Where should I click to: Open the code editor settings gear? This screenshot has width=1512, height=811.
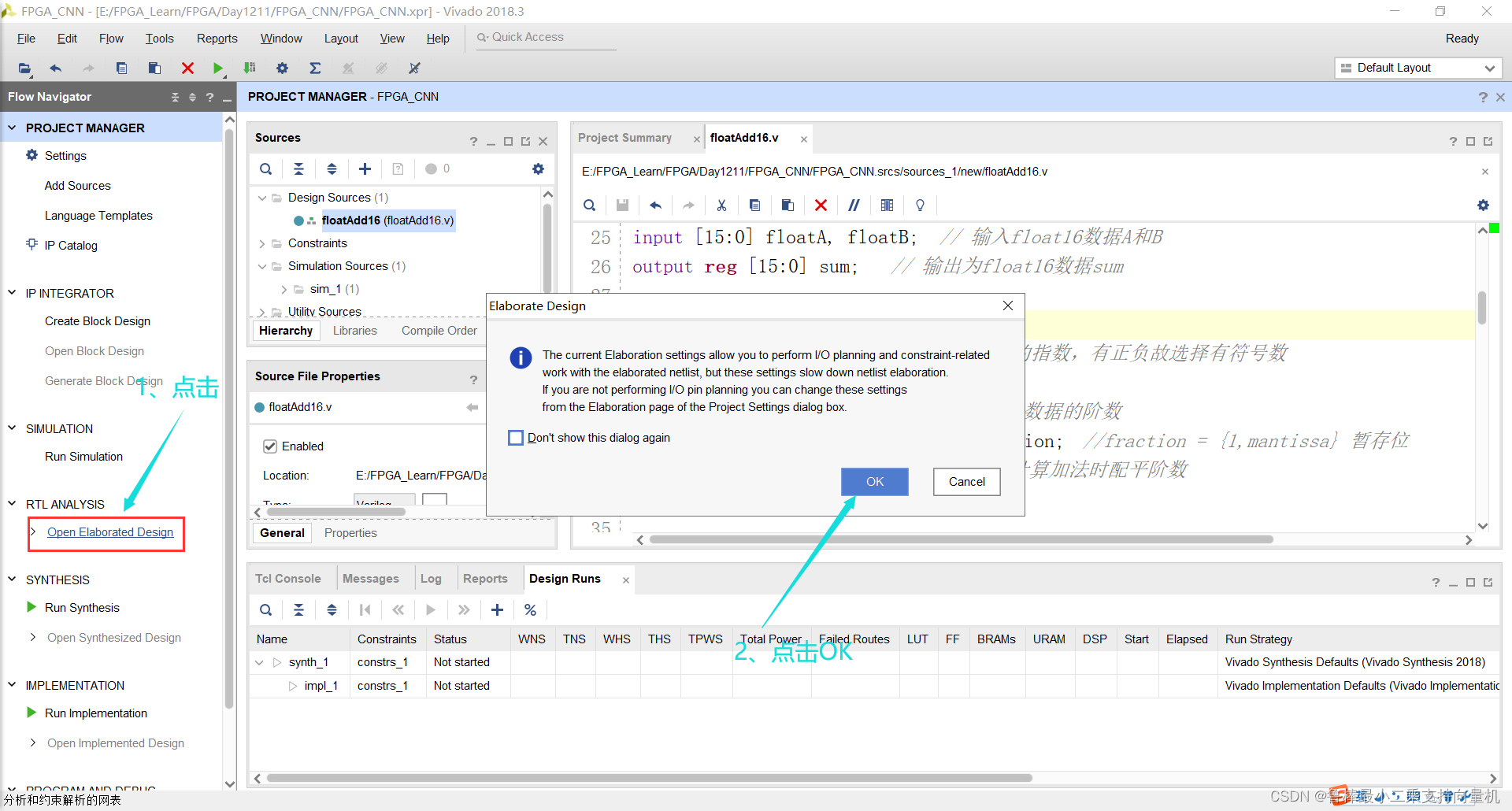coord(1483,206)
